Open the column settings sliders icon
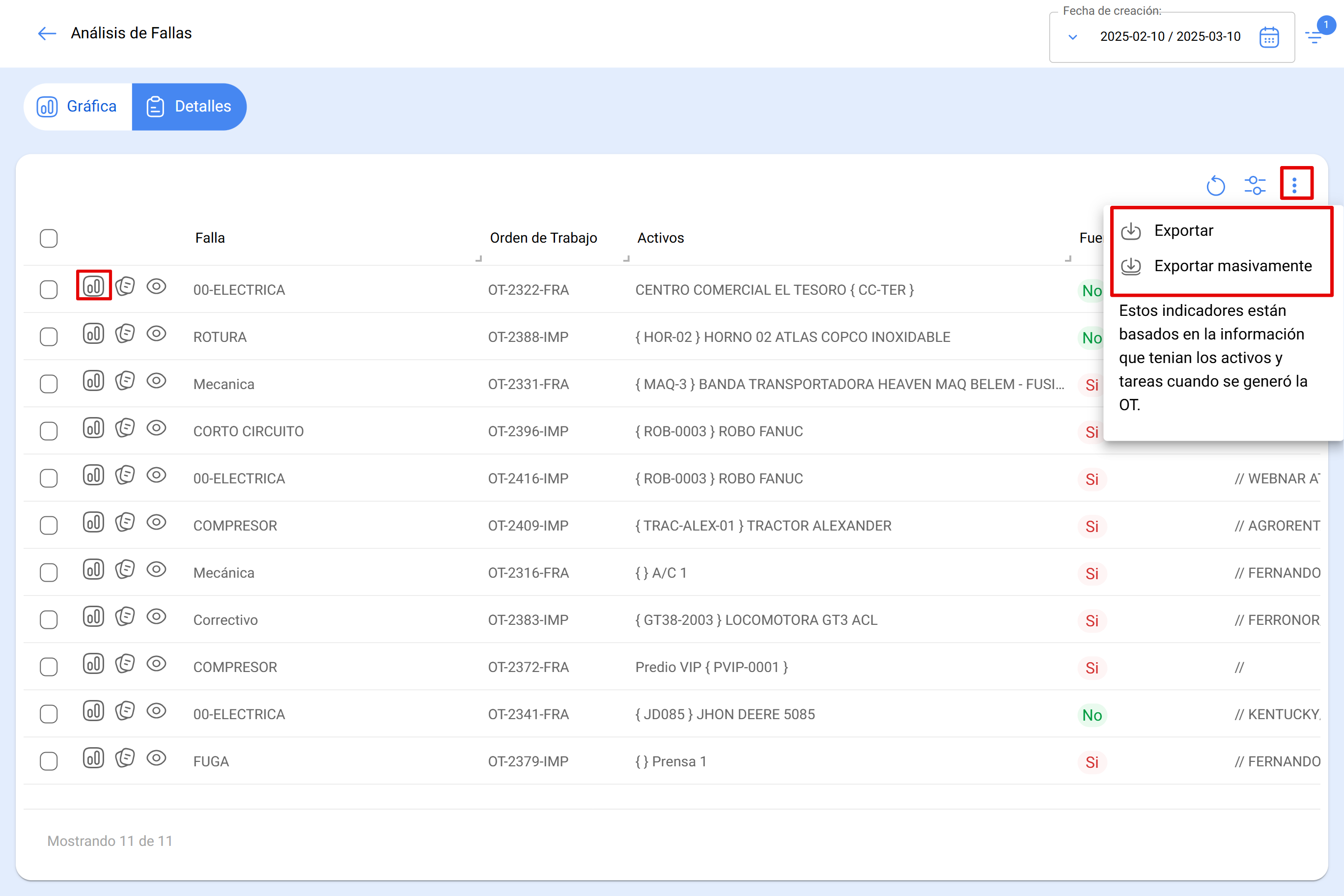The width and height of the screenshot is (1344, 896). 1255,185
